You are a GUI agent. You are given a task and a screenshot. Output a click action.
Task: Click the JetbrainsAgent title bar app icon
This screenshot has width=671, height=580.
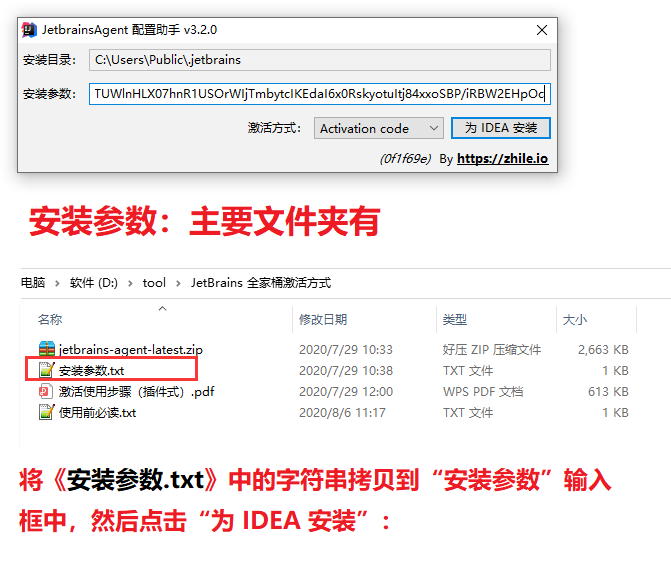pos(29,30)
